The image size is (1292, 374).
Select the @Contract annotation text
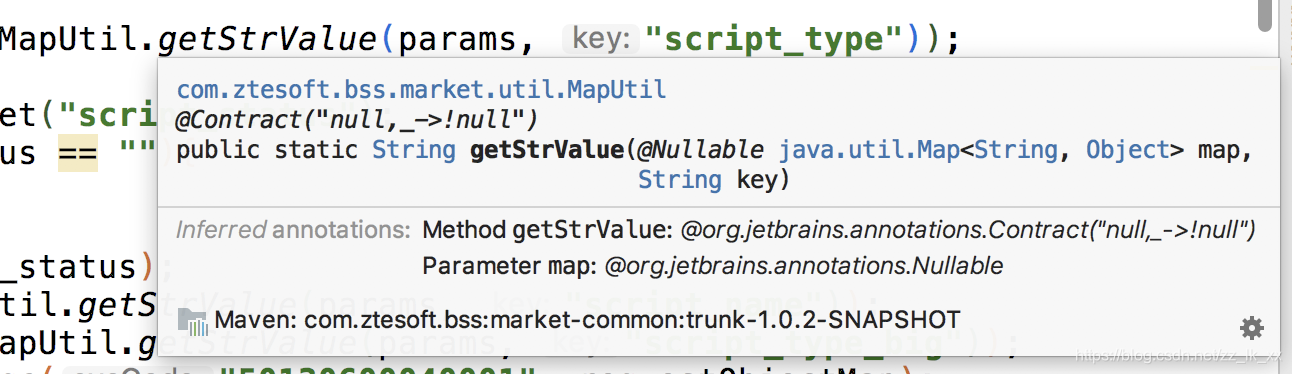(x=357, y=120)
